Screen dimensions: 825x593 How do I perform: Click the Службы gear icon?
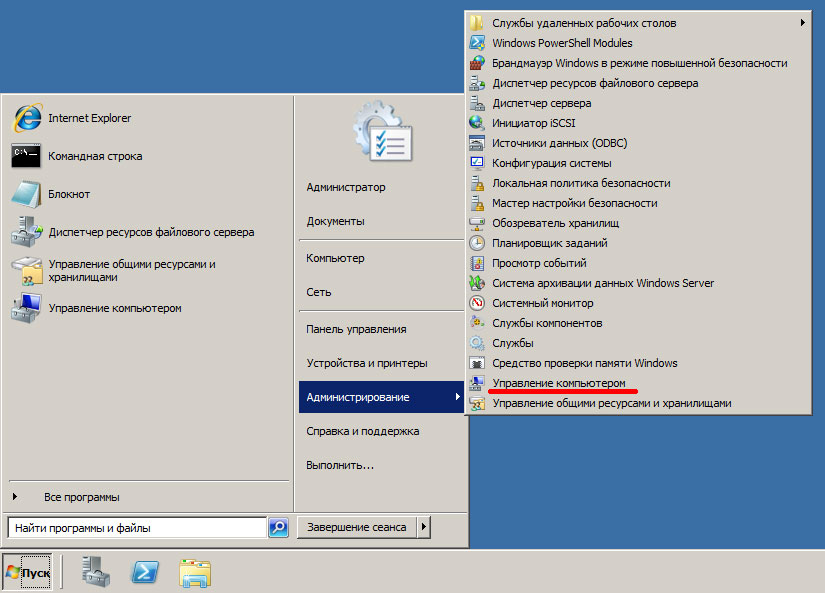477,343
